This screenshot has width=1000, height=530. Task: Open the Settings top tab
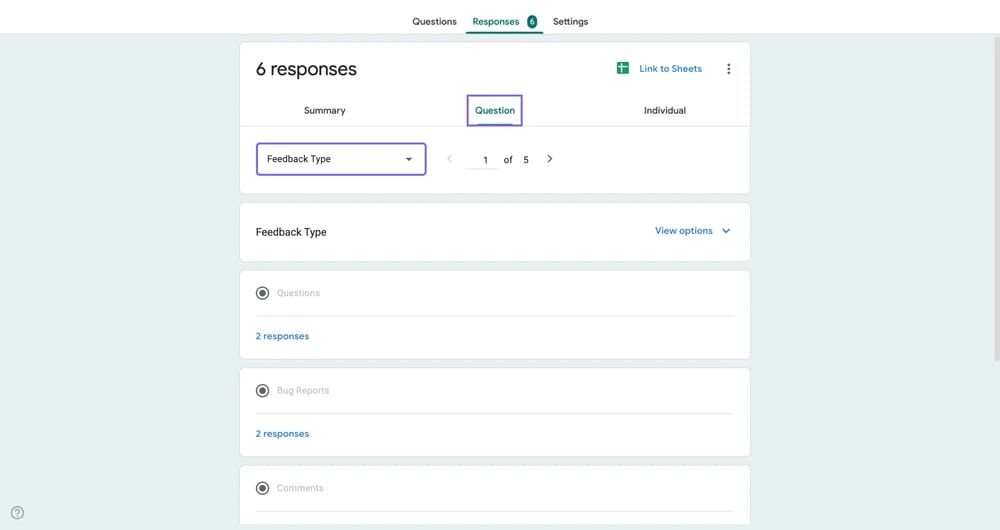(x=570, y=22)
